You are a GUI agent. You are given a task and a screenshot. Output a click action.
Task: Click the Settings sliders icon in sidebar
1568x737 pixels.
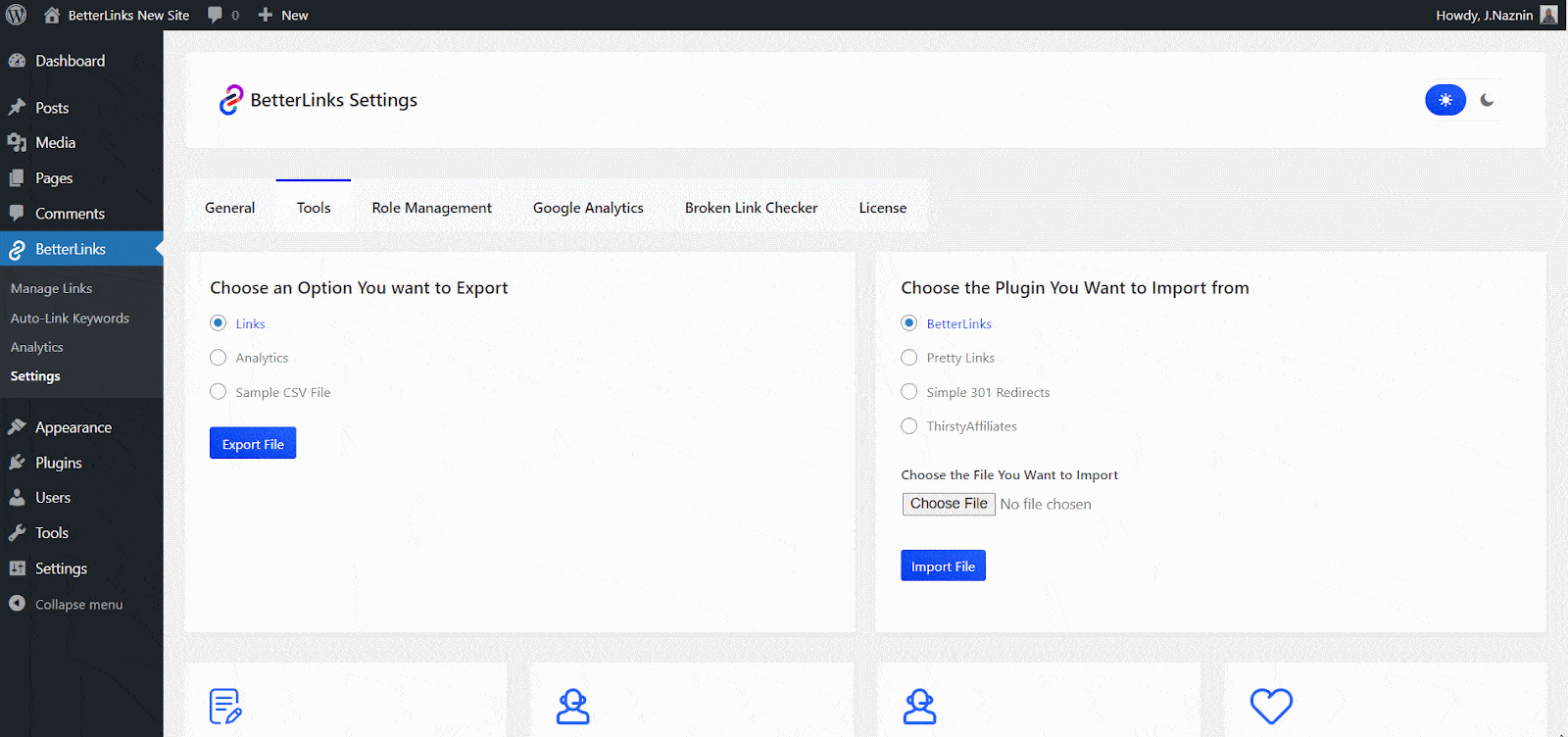pos(17,568)
